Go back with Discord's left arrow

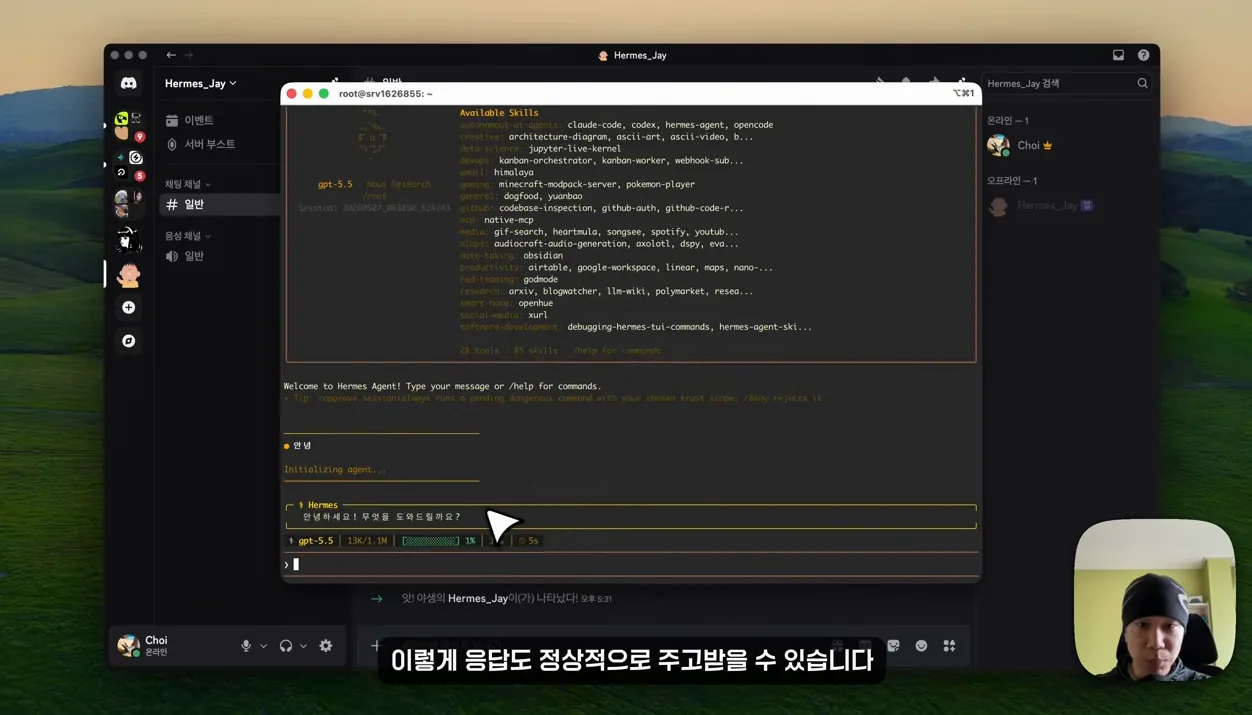pos(171,56)
